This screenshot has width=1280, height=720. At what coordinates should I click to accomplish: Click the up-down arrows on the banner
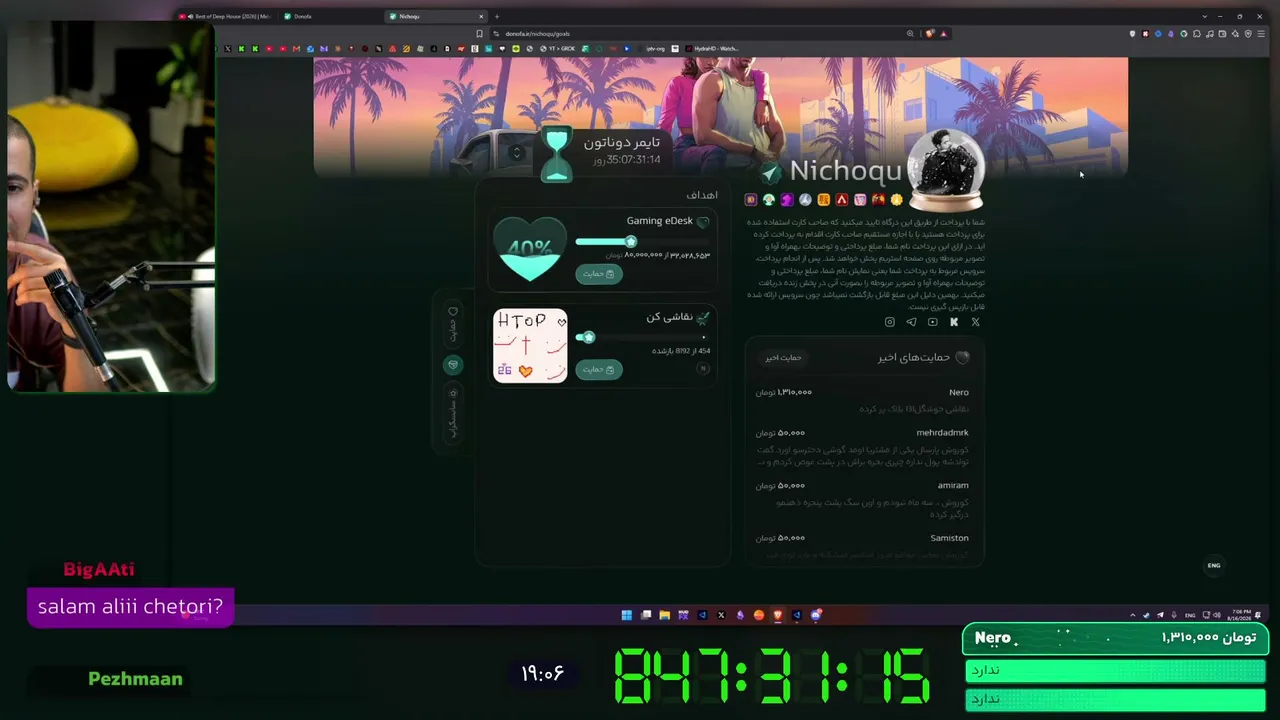coord(516,153)
